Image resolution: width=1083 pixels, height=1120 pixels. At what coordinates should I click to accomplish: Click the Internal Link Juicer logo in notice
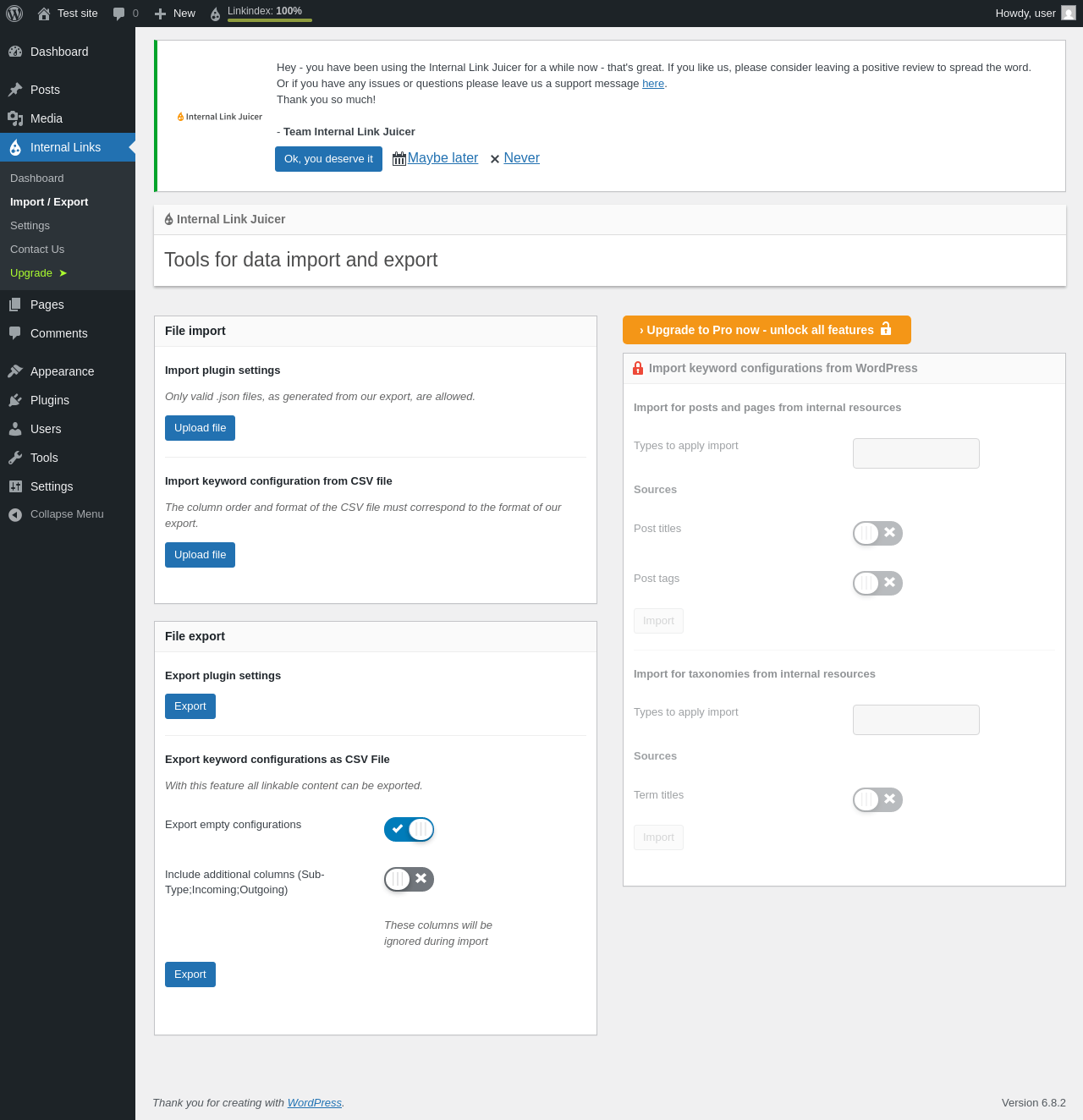220,117
